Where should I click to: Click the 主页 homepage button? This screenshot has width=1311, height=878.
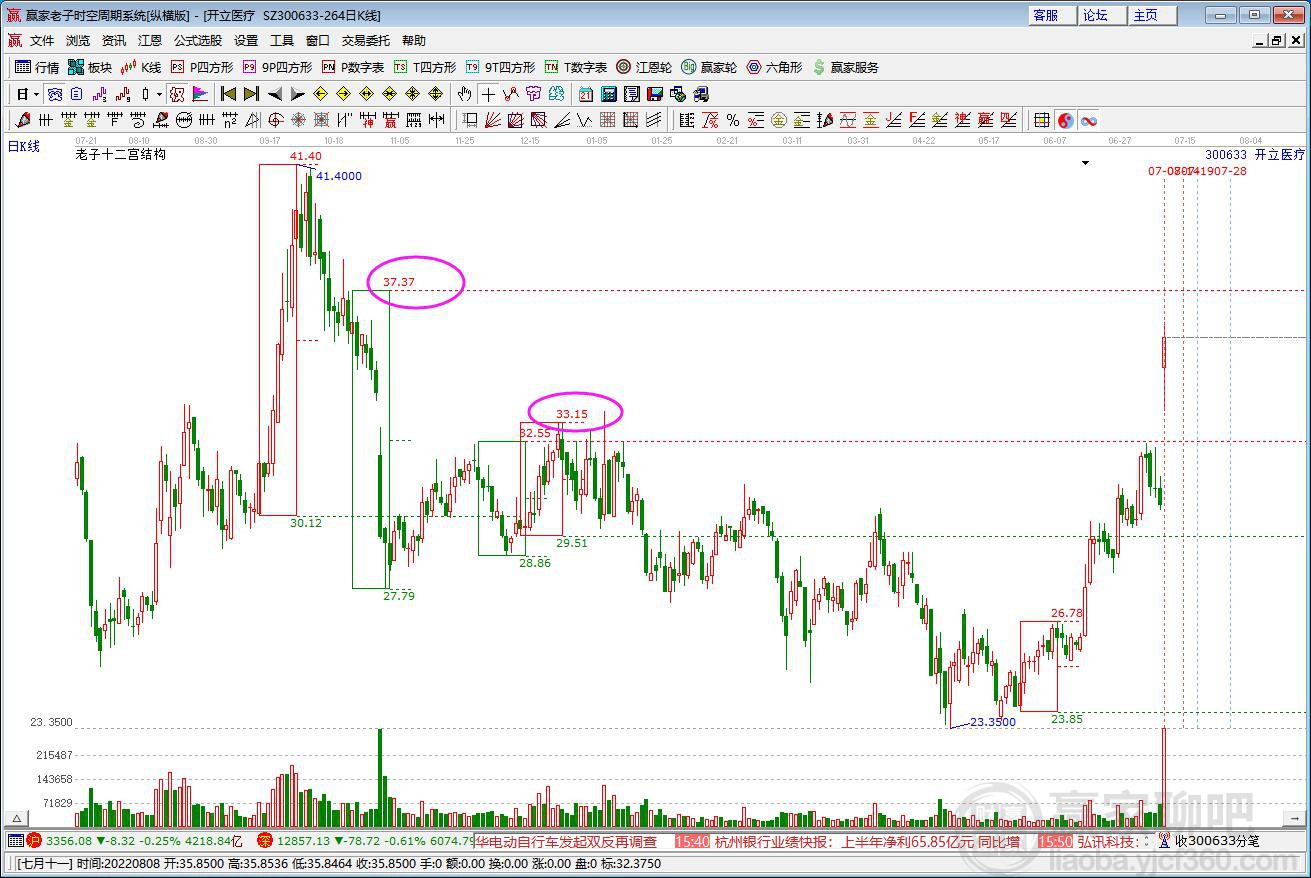(x=1153, y=15)
